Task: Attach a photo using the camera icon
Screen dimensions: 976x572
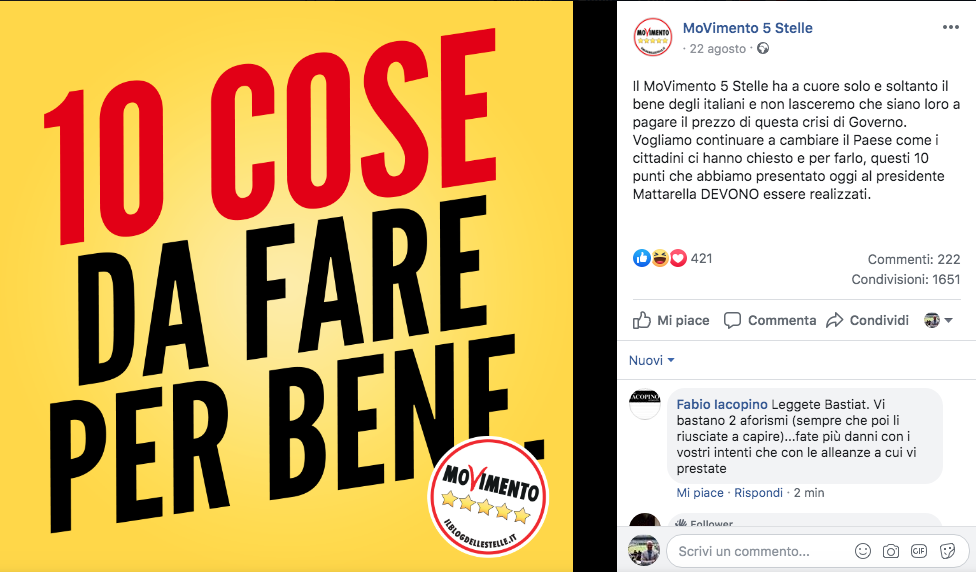Action: tap(891, 551)
